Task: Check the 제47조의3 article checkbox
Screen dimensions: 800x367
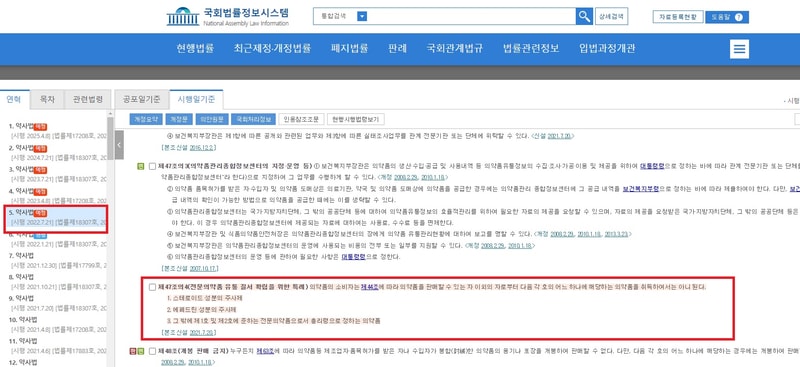Action: [152, 166]
